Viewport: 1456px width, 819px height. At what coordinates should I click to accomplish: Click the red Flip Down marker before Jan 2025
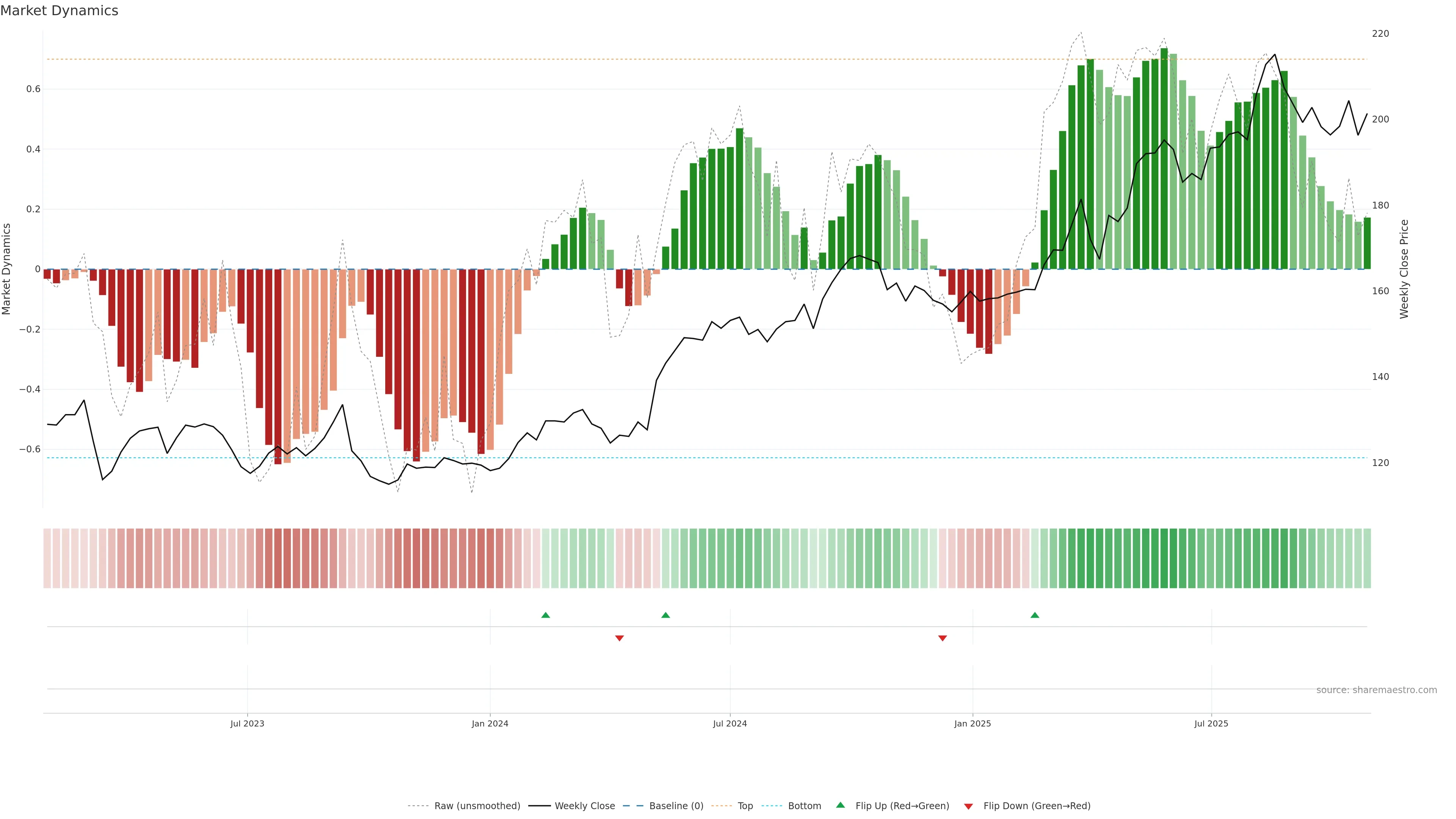[942, 638]
